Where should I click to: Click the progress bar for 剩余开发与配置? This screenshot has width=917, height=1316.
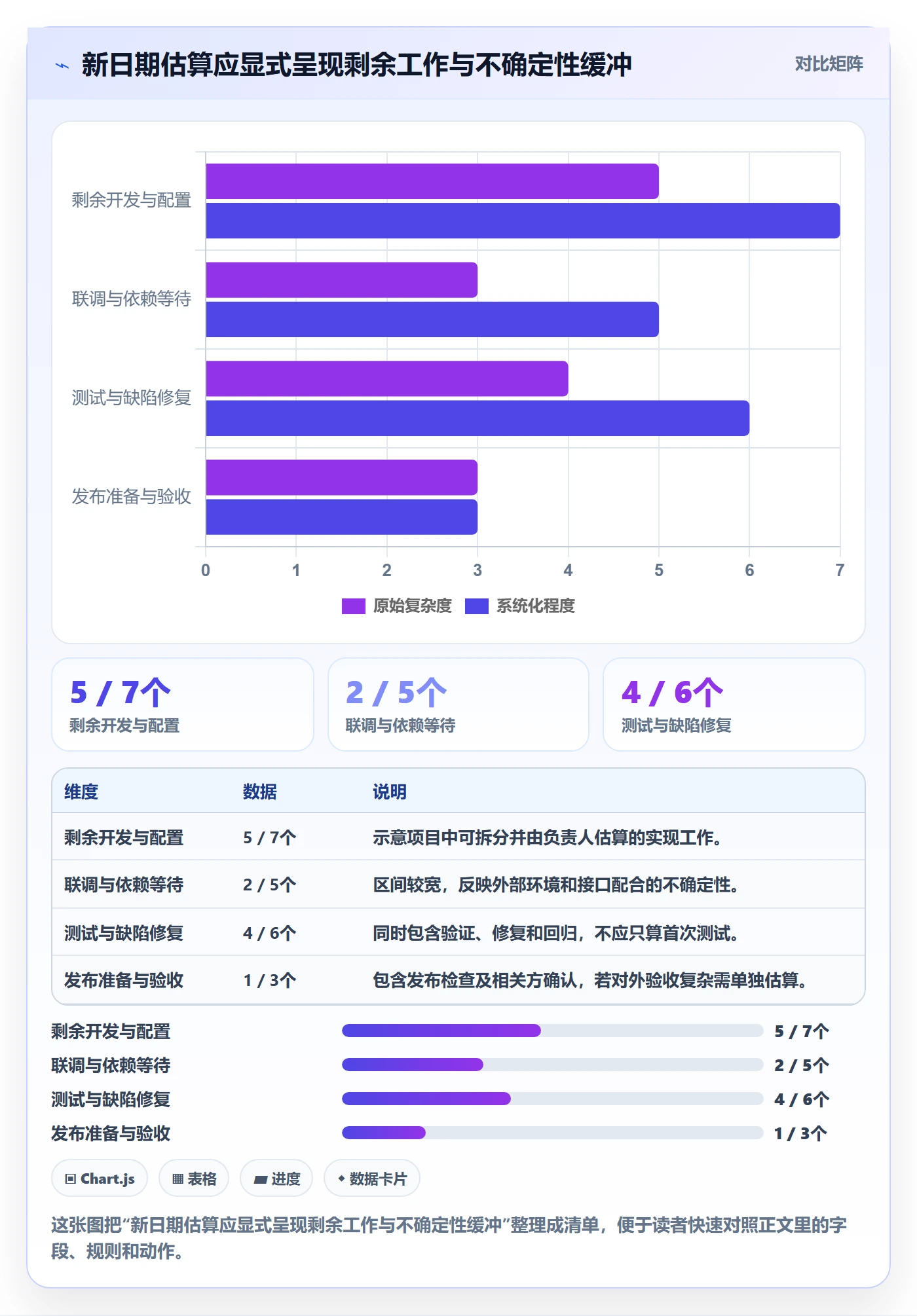pos(553,1031)
